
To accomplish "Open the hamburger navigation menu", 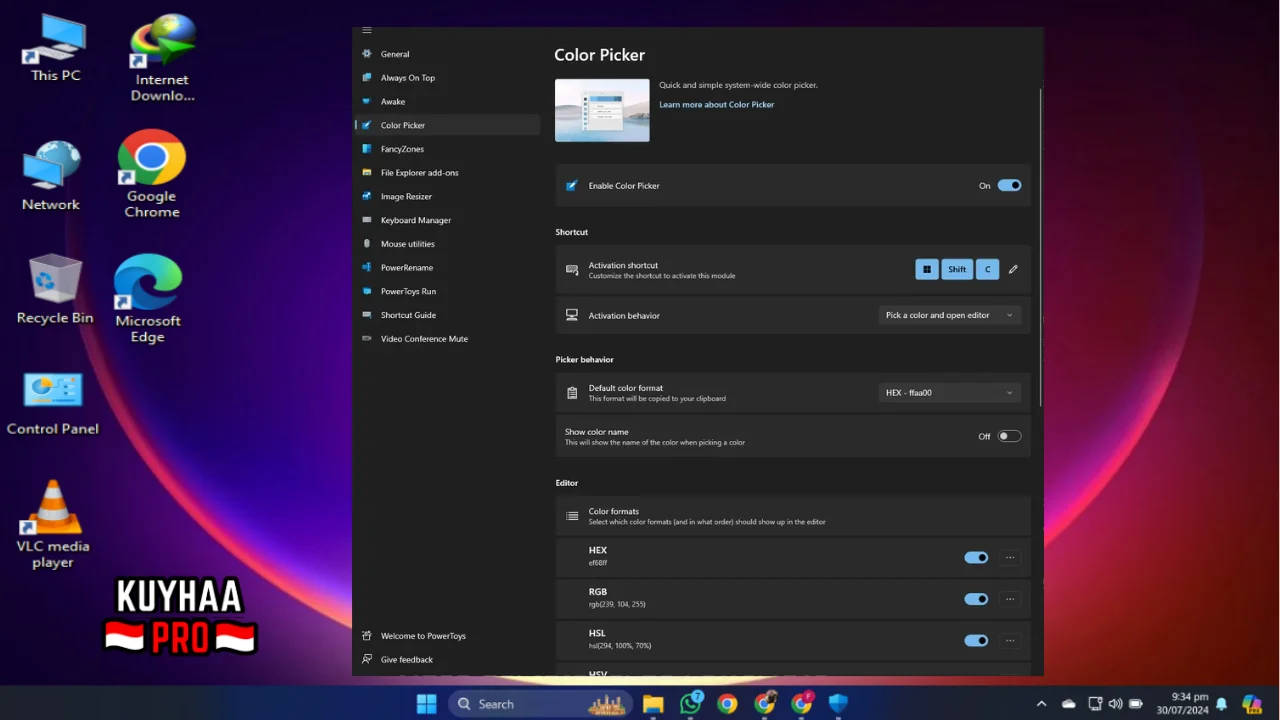I will [x=367, y=30].
